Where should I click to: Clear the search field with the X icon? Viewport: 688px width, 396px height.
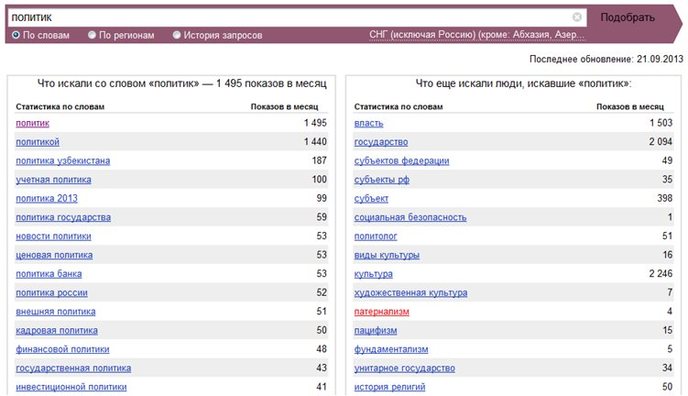(x=577, y=17)
